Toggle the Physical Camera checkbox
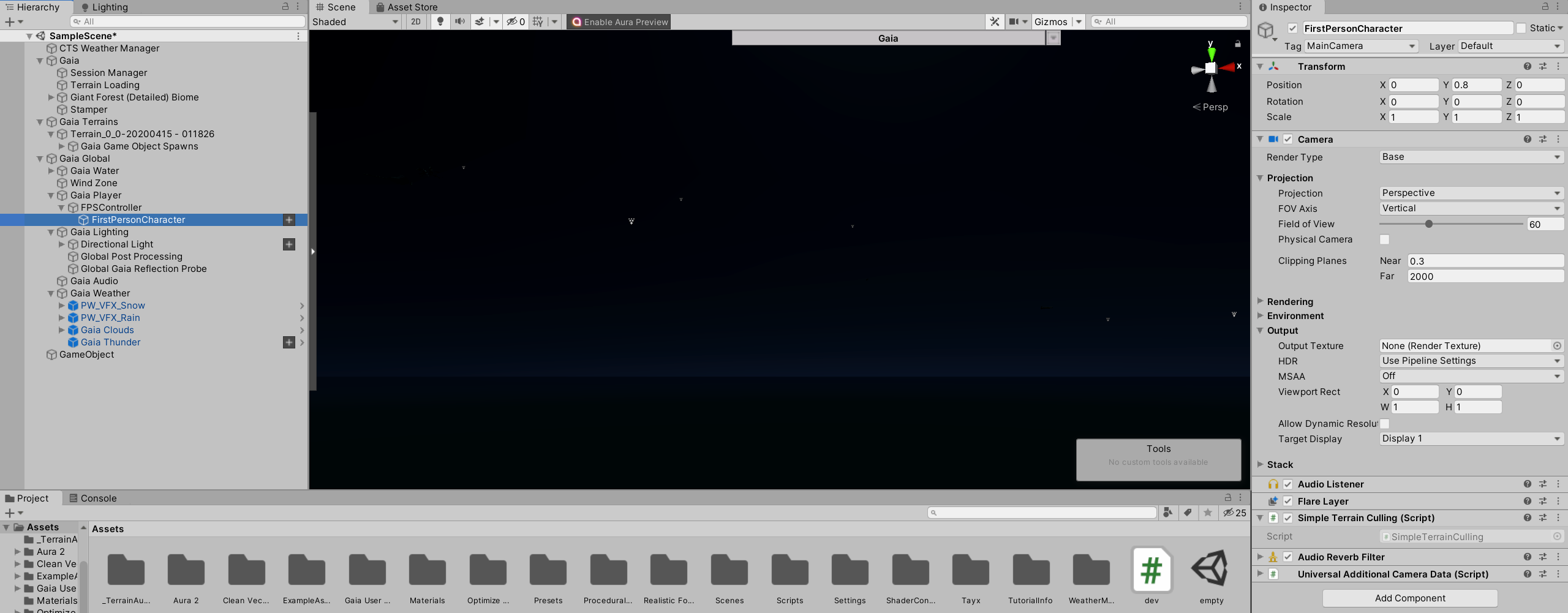The height and width of the screenshot is (613, 1568). pyautogui.click(x=1385, y=239)
